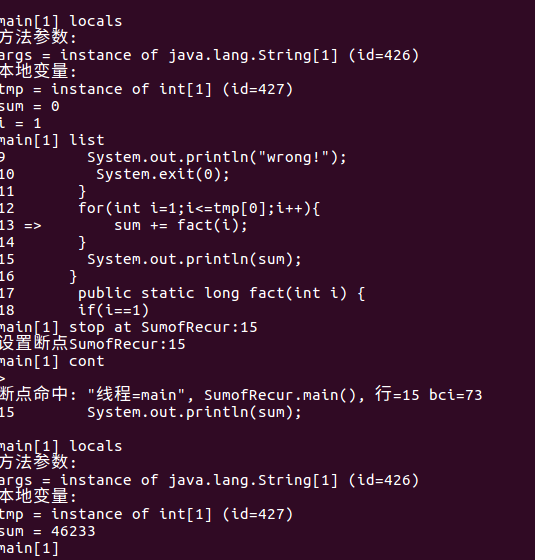Click first tmp = instance of int[1] line

[146, 89]
